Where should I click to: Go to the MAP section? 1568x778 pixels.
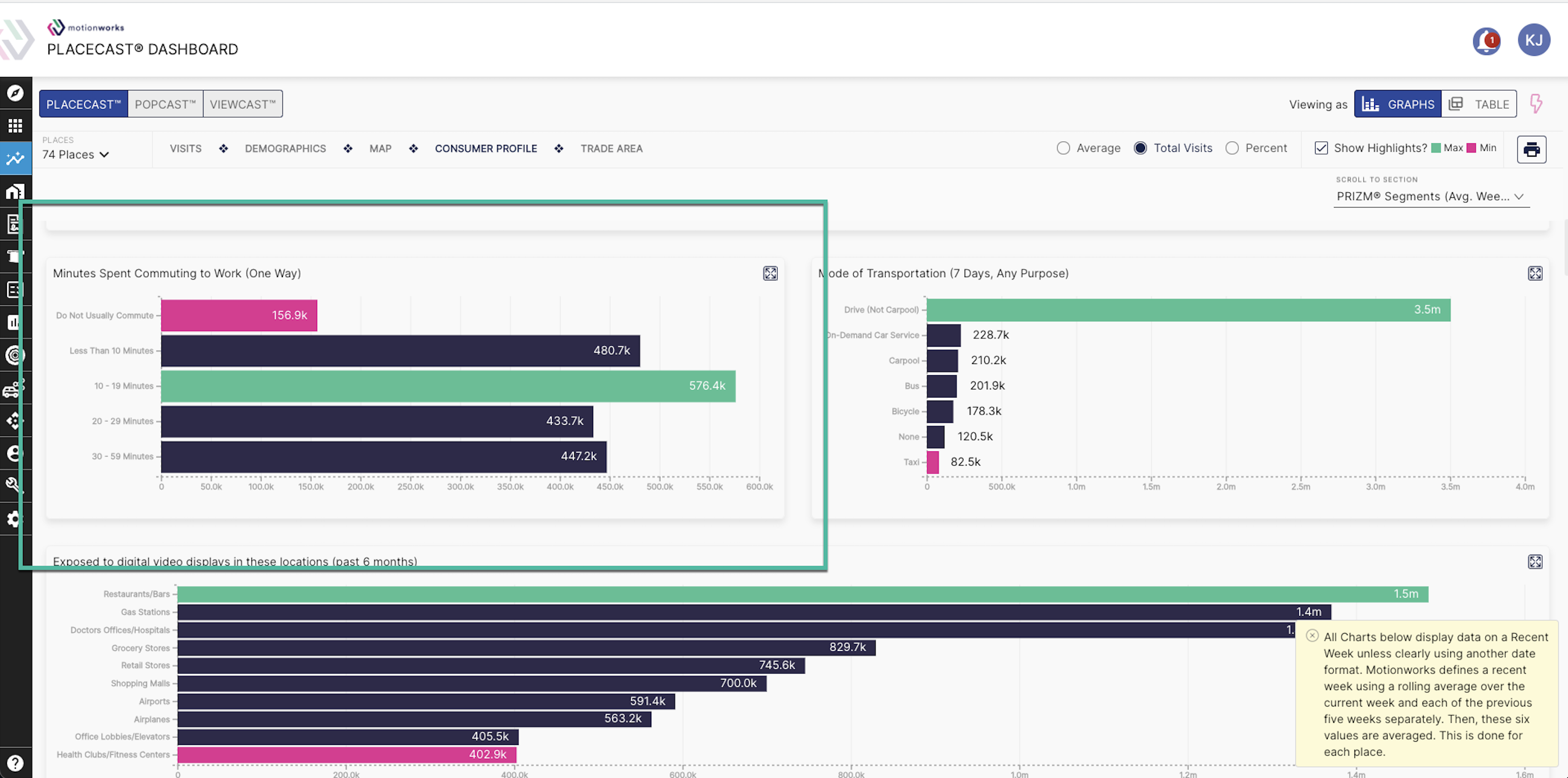point(380,149)
